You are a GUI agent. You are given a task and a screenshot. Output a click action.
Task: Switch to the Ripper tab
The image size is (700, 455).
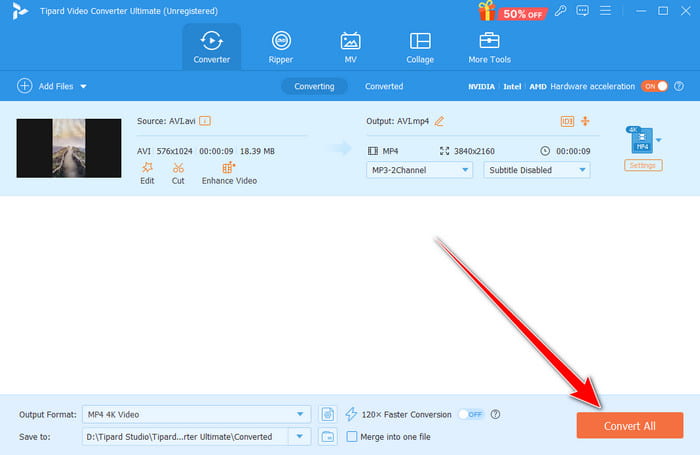tap(281, 47)
